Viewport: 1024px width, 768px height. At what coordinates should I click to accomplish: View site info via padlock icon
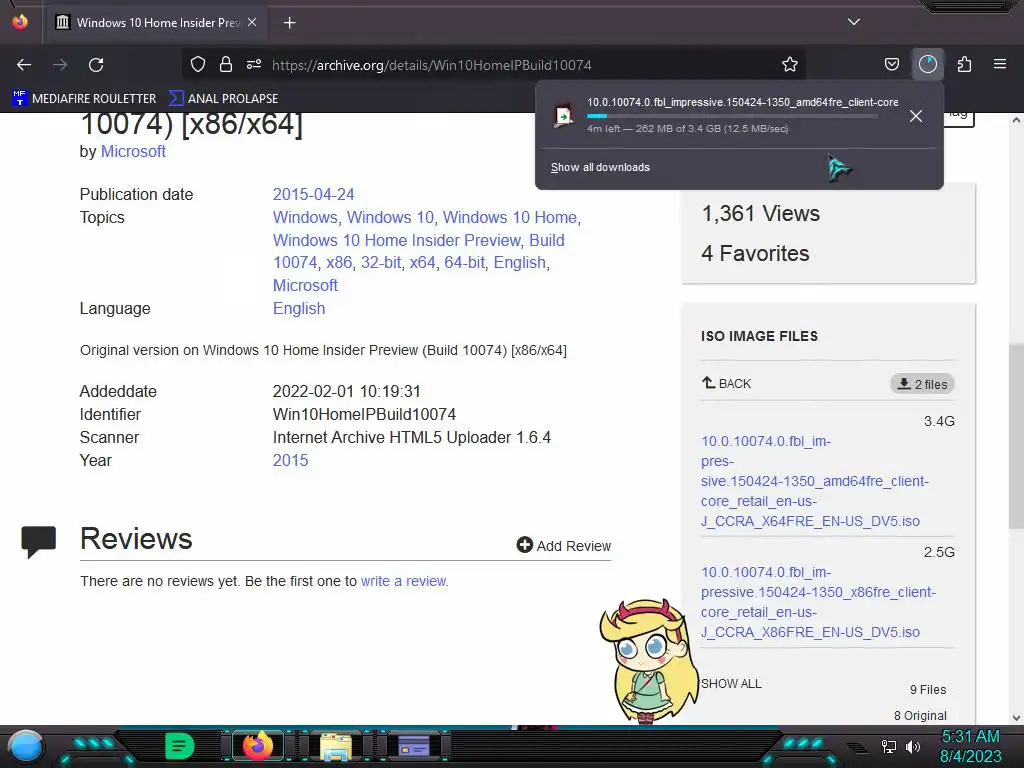click(226, 64)
